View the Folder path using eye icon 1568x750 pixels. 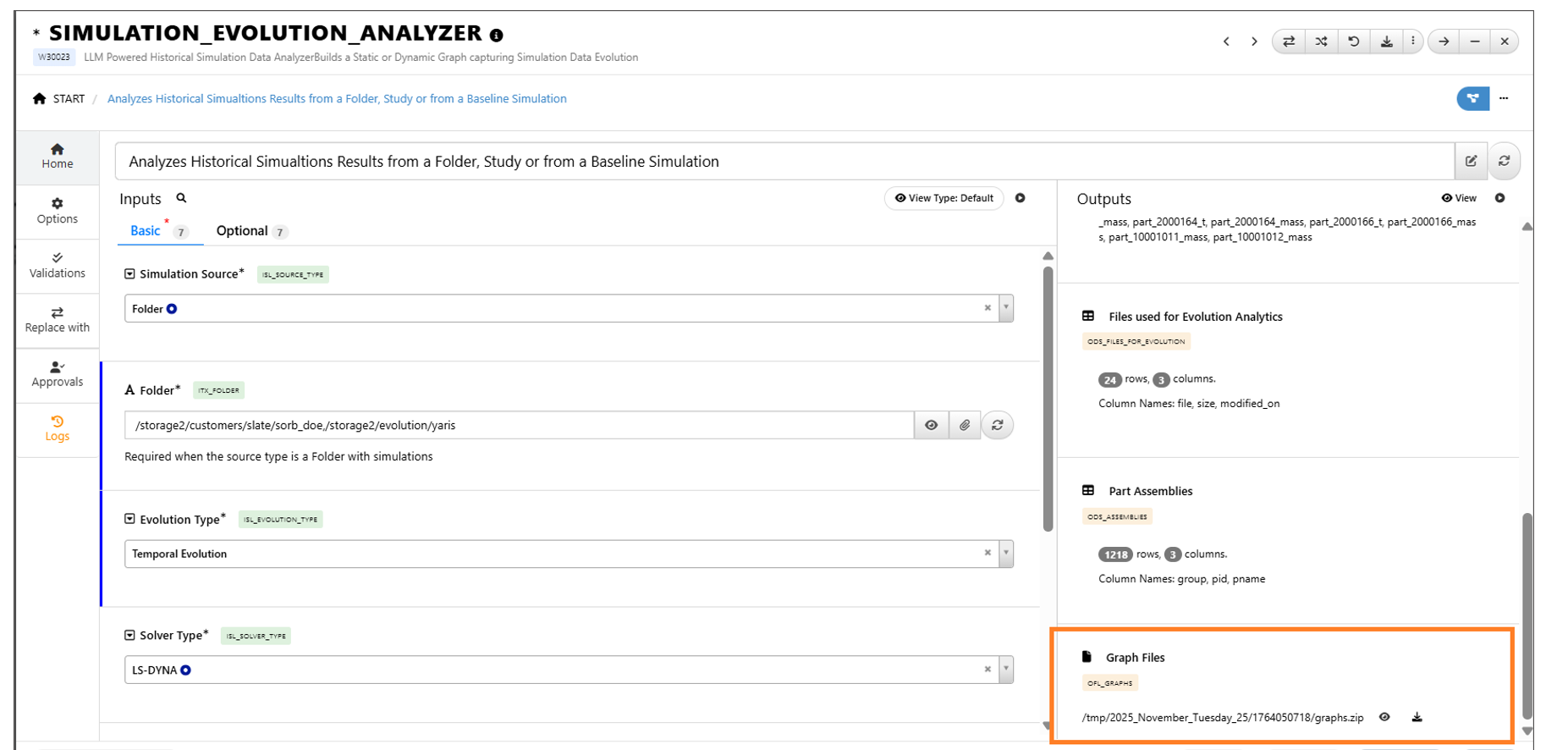[931, 425]
